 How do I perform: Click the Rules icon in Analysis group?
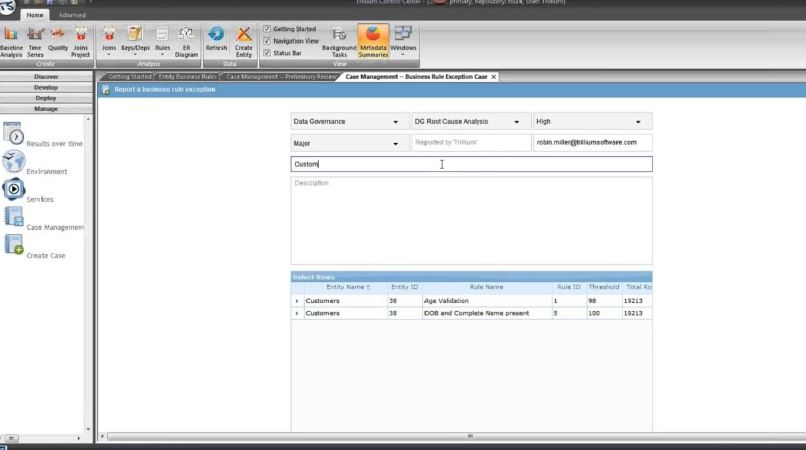162,39
